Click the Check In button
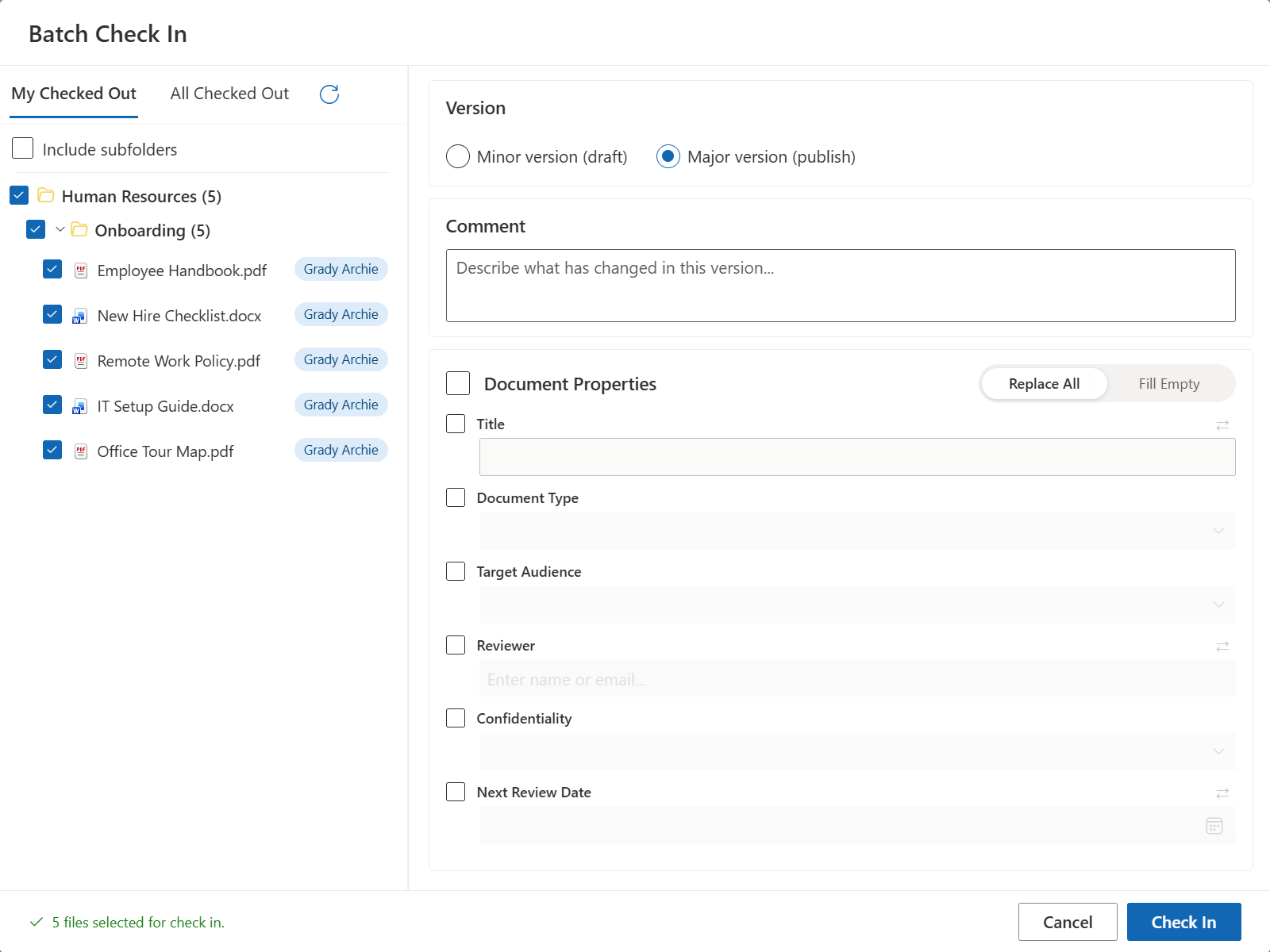The width and height of the screenshot is (1270, 952). pos(1183,922)
